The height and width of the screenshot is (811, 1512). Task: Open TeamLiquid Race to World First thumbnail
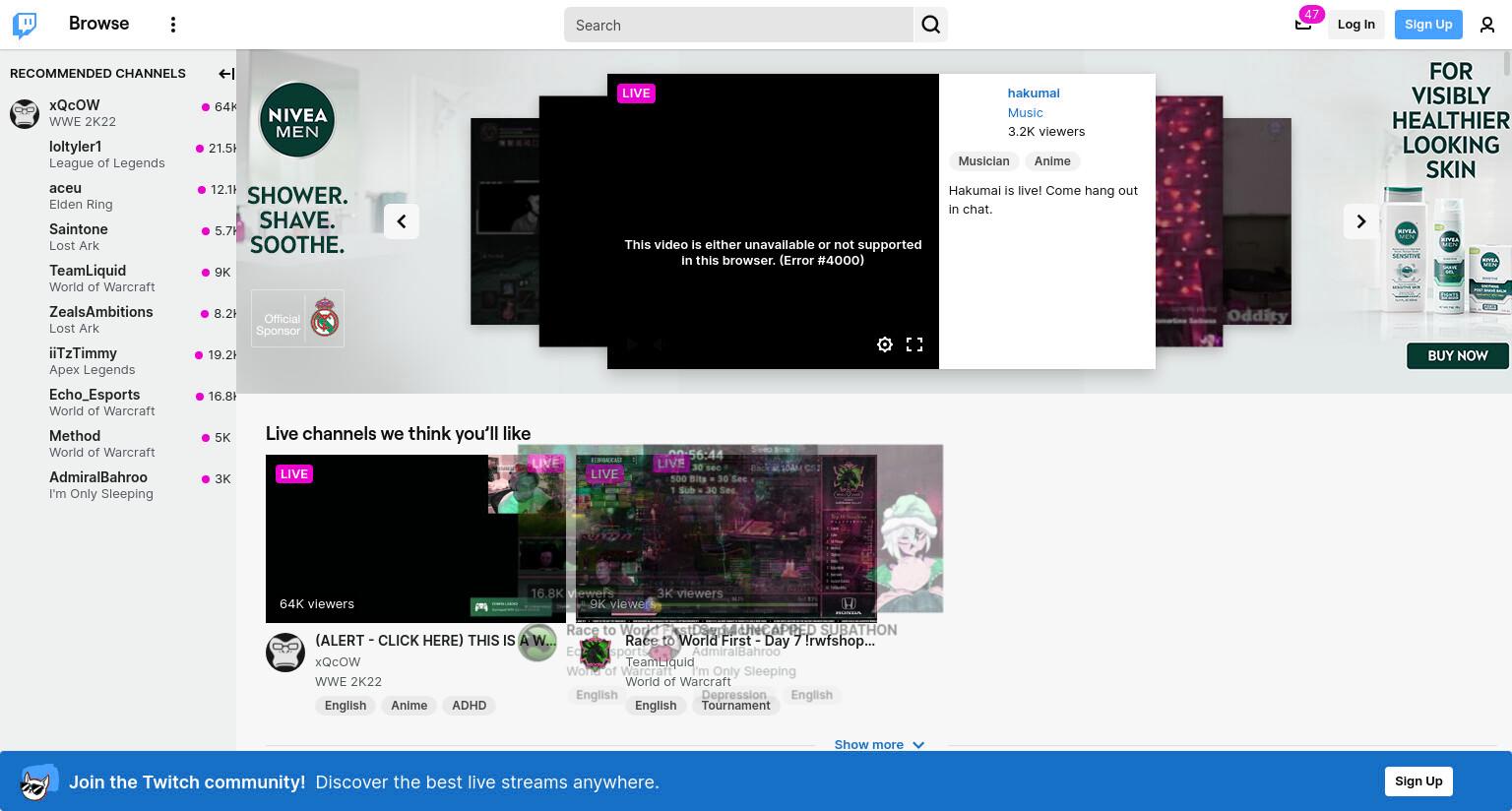click(726, 538)
